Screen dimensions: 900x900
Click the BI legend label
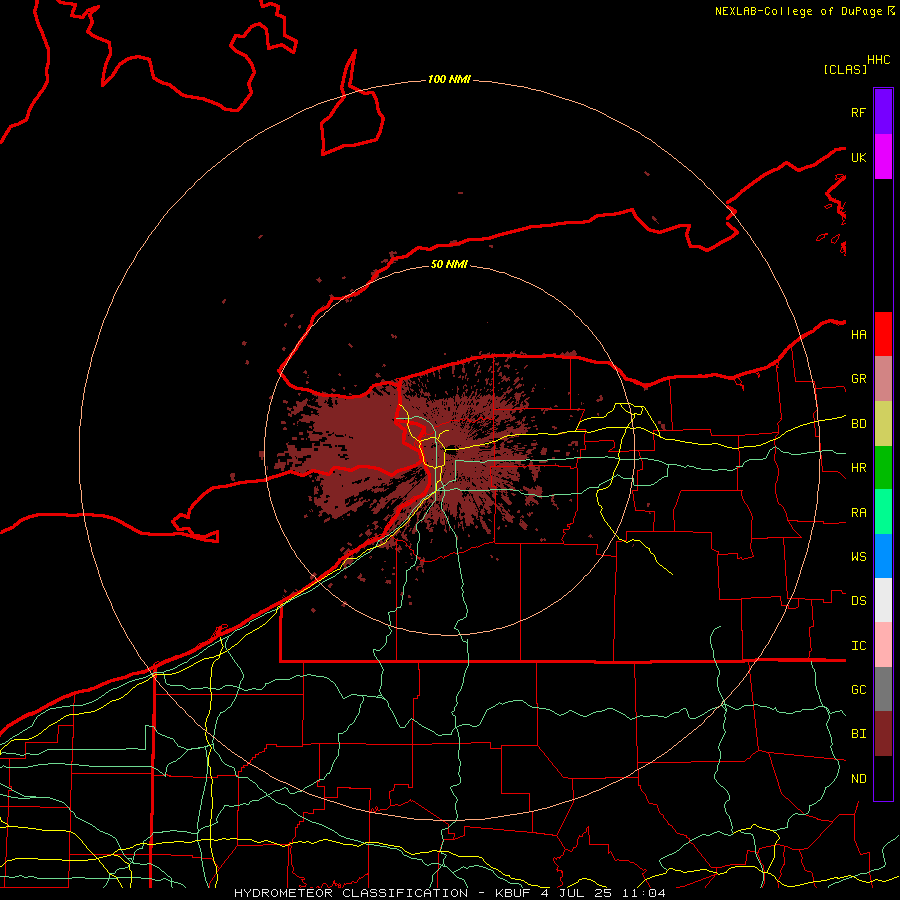(x=858, y=734)
